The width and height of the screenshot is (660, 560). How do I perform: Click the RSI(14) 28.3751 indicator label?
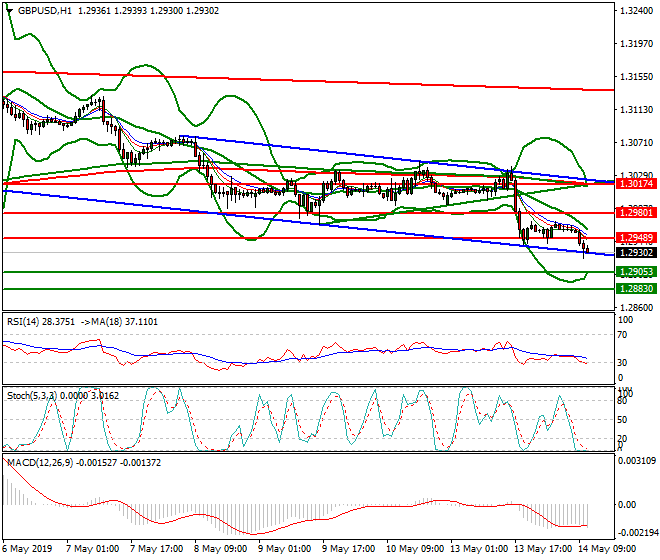tap(41, 322)
